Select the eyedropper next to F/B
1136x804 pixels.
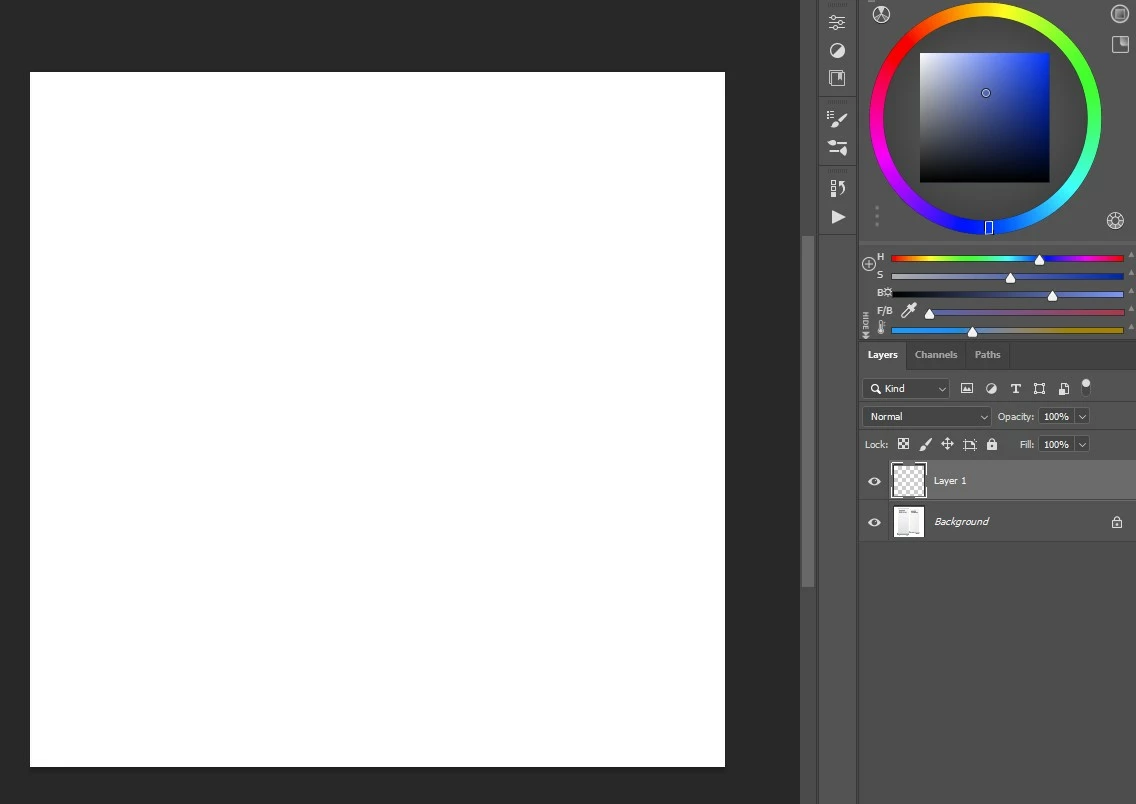point(909,311)
